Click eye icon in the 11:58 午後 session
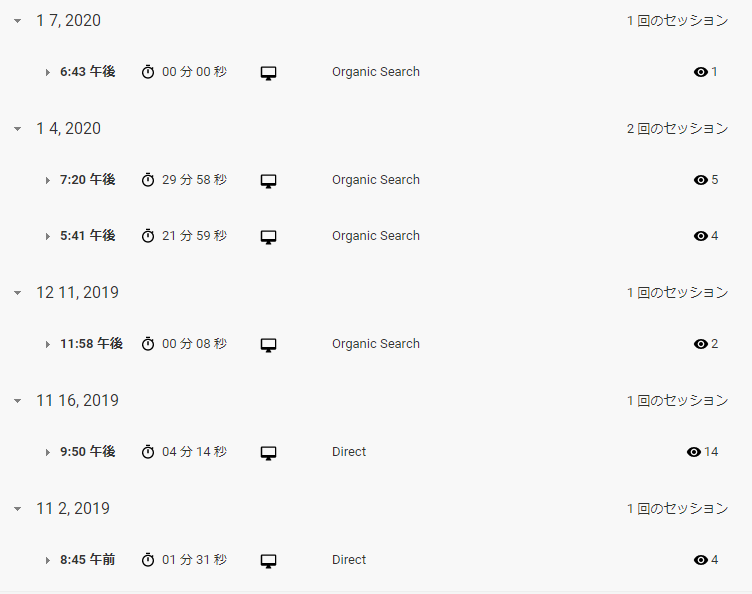 click(701, 344)
